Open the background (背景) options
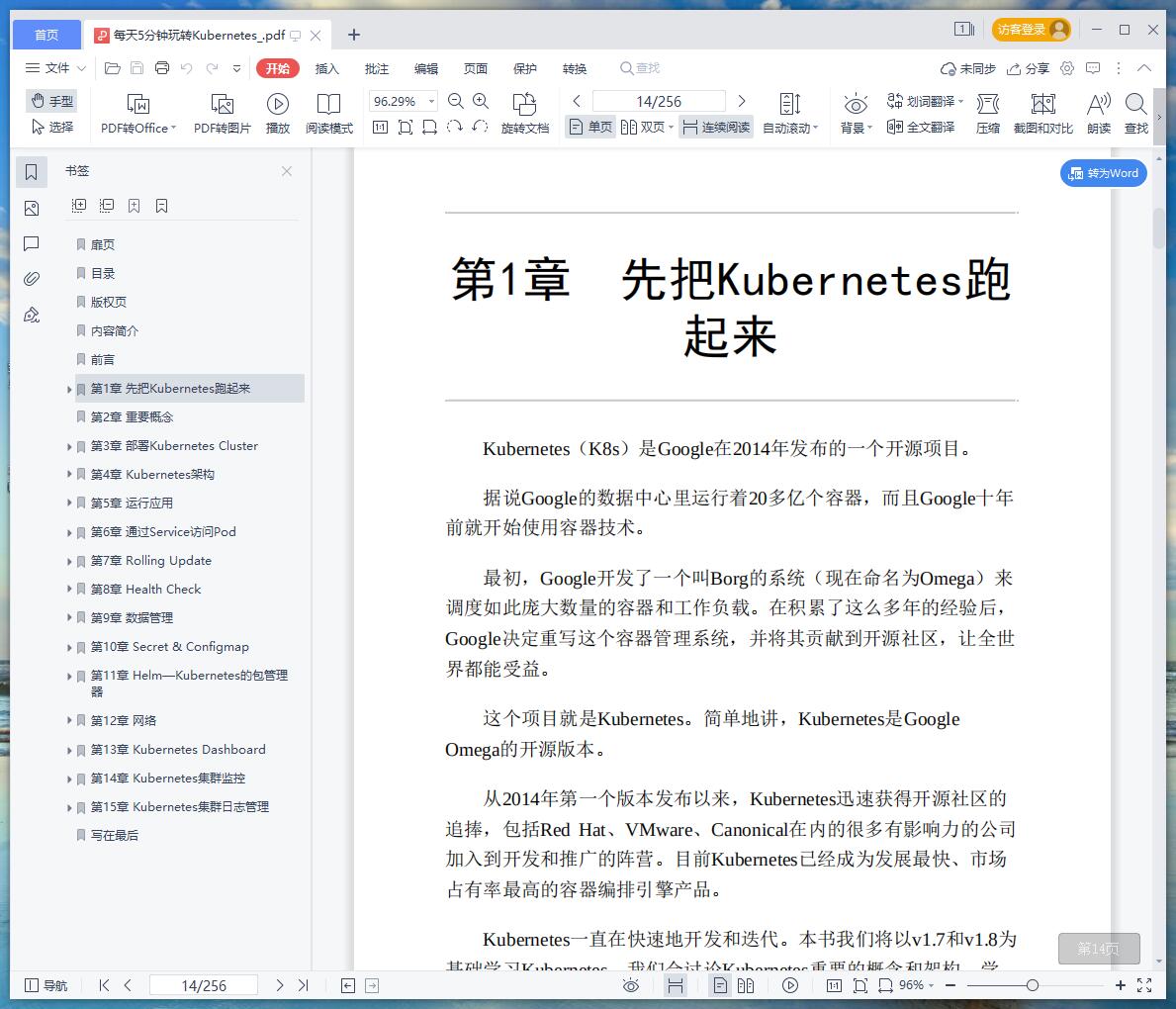Viewport: 1176px width, 1009px height. (856, 114)
